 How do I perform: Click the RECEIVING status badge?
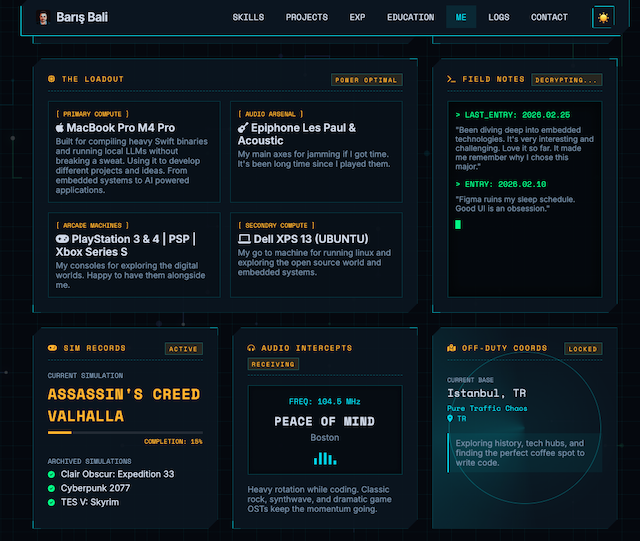[x=273, y=364]
